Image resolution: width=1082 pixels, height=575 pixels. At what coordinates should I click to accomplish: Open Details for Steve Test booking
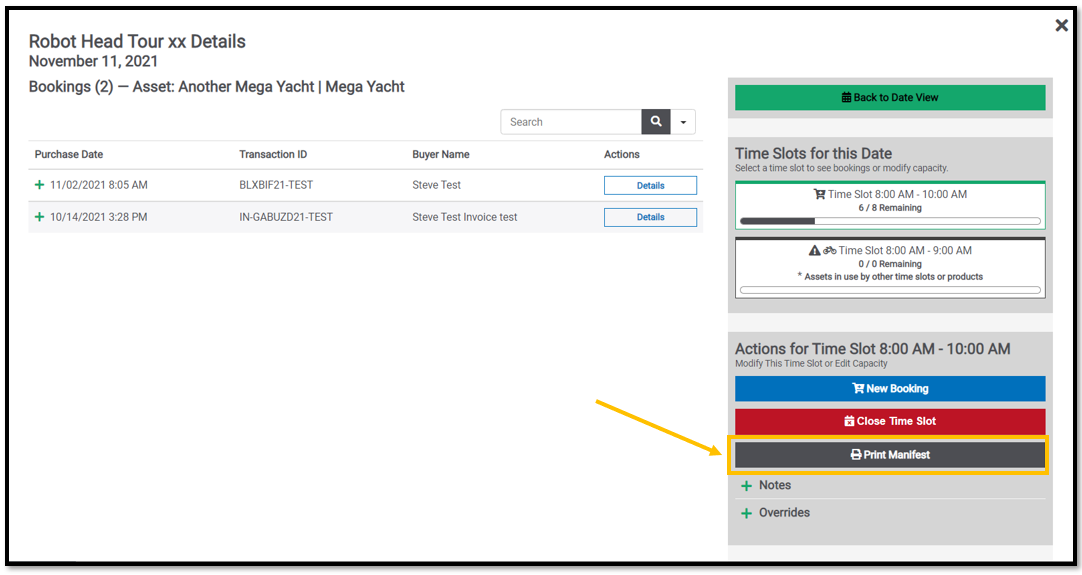[650, 186]
